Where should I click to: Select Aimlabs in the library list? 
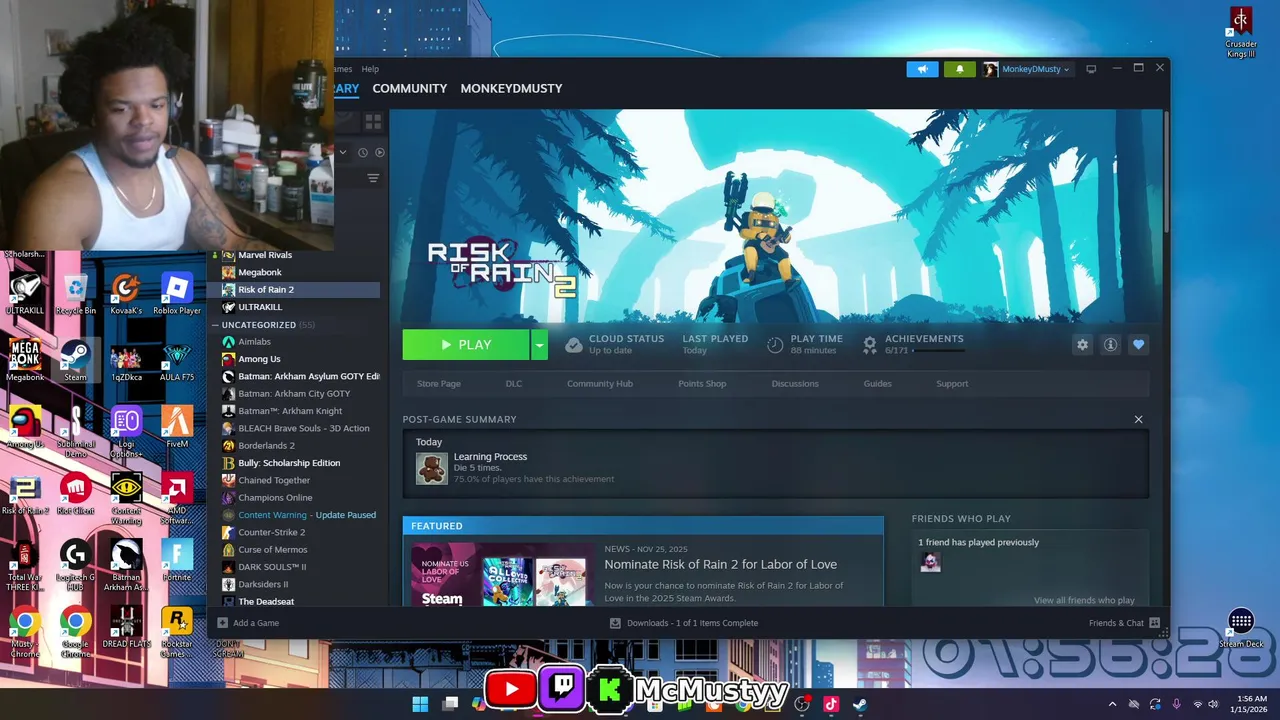(x=254, y=342)
